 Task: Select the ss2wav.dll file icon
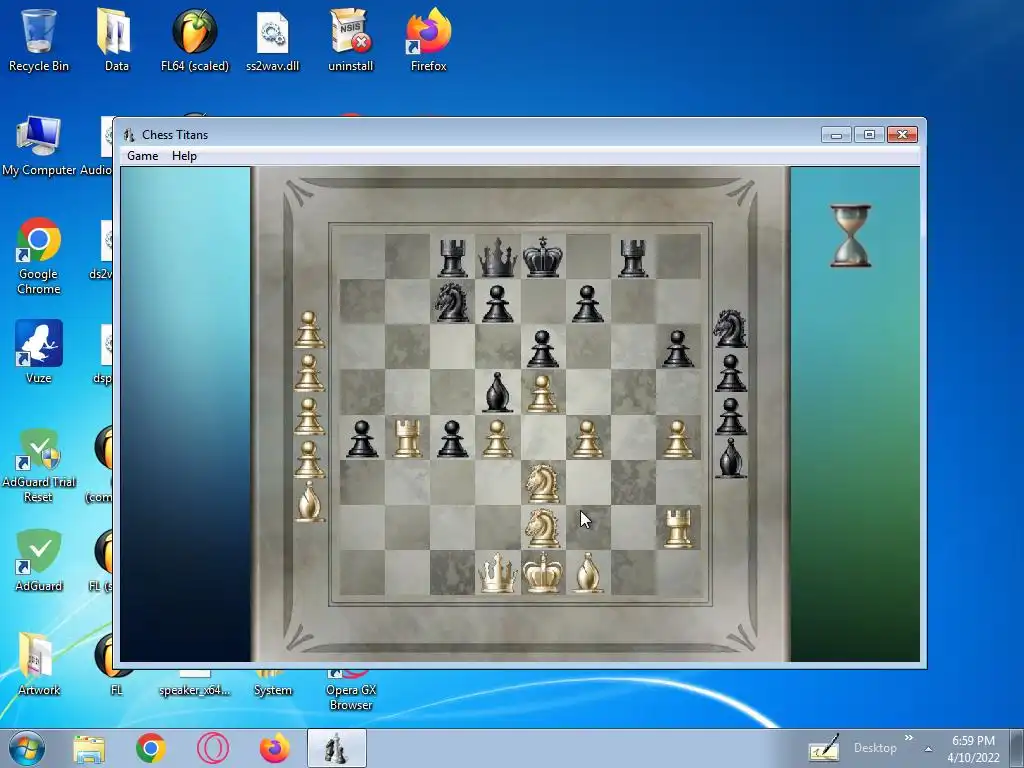point(272,39)
